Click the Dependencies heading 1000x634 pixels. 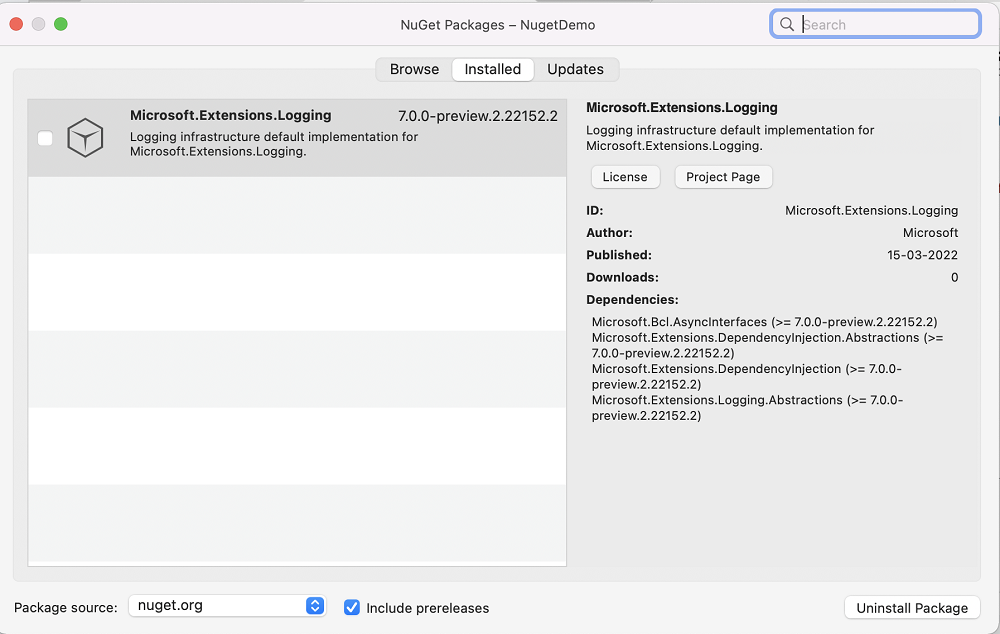pyautogui.click(x=631, y=299)
